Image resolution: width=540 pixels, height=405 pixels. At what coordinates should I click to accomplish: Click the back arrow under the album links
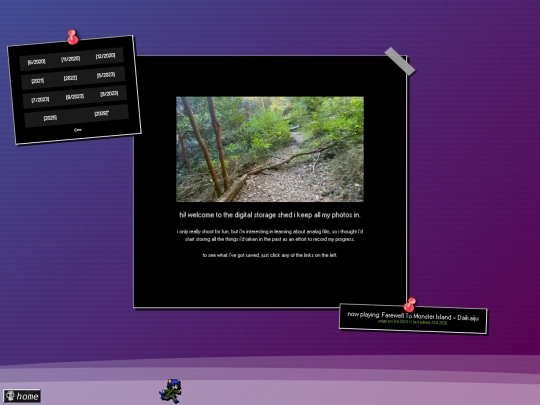click(77, 130)
